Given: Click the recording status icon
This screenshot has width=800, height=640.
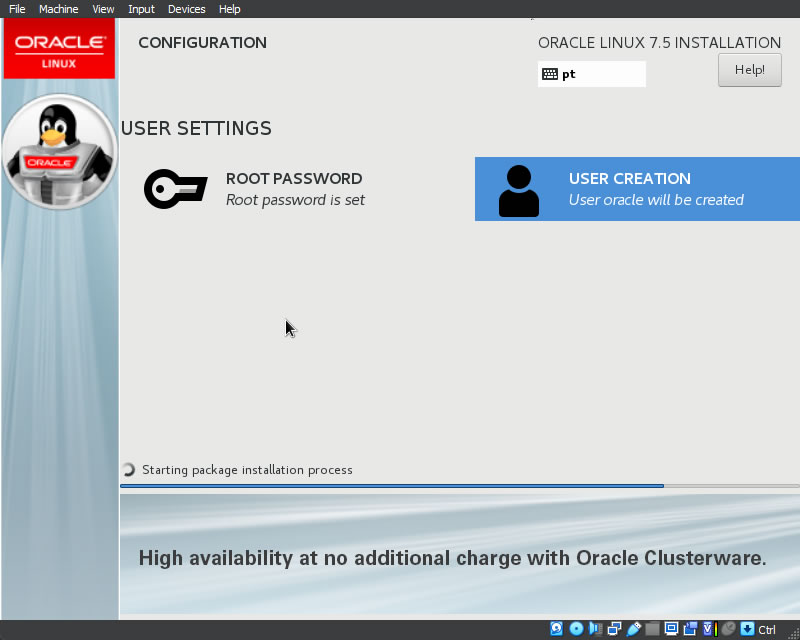Looking at the screenshot, I should tap(690, 629).
